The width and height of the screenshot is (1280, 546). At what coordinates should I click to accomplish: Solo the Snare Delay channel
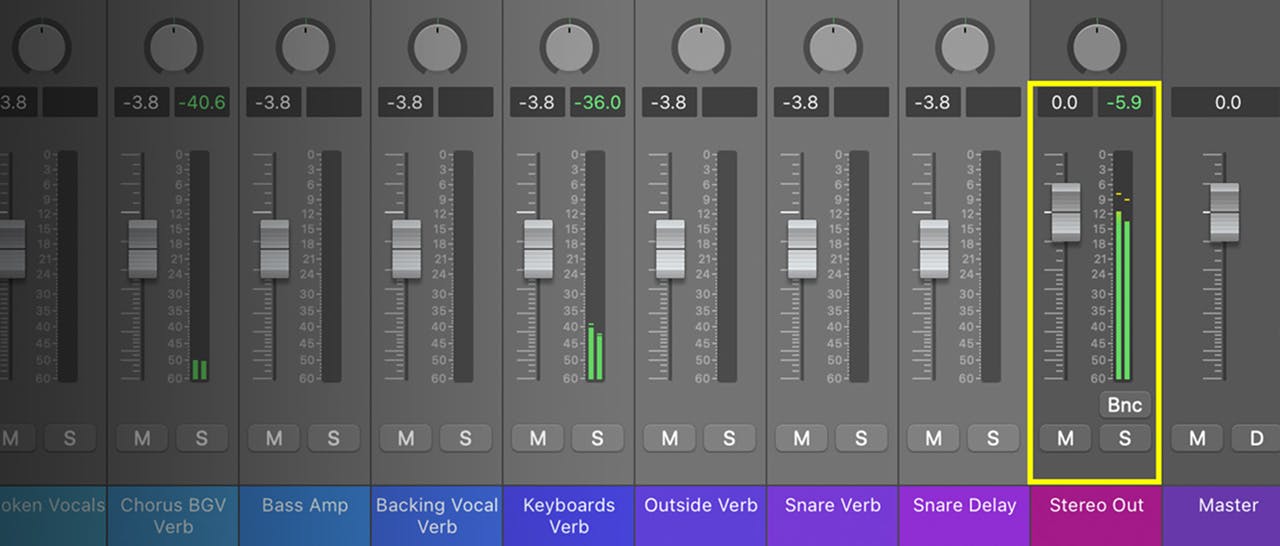coord(993,438)
